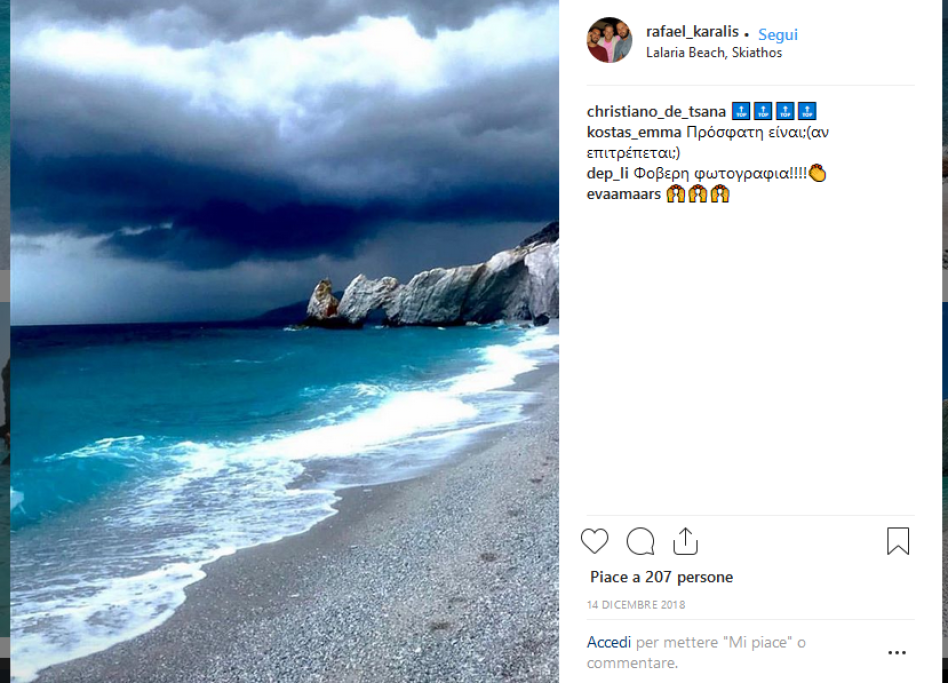Open dep_li commenter profile
This screenshot has height=683, width=948.
[608, 173]
